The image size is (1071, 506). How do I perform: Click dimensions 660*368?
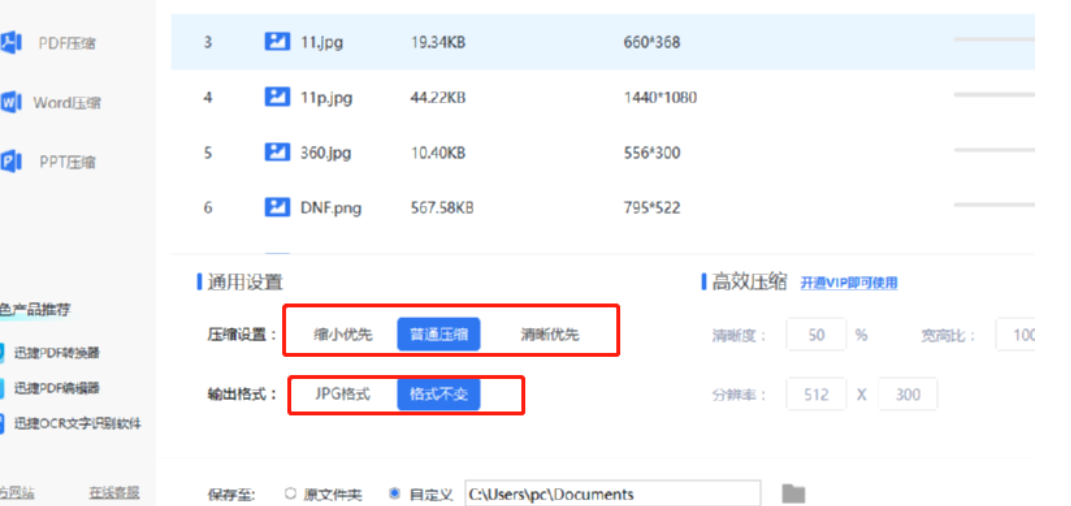point(652,42)
